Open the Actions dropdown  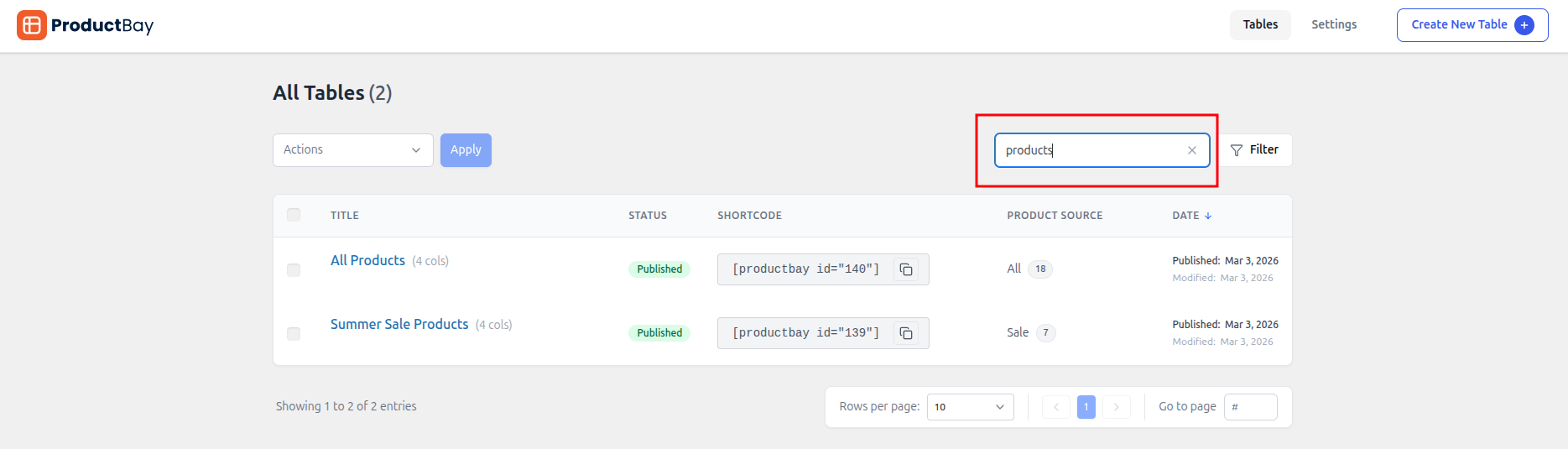(x=353, y=150)
